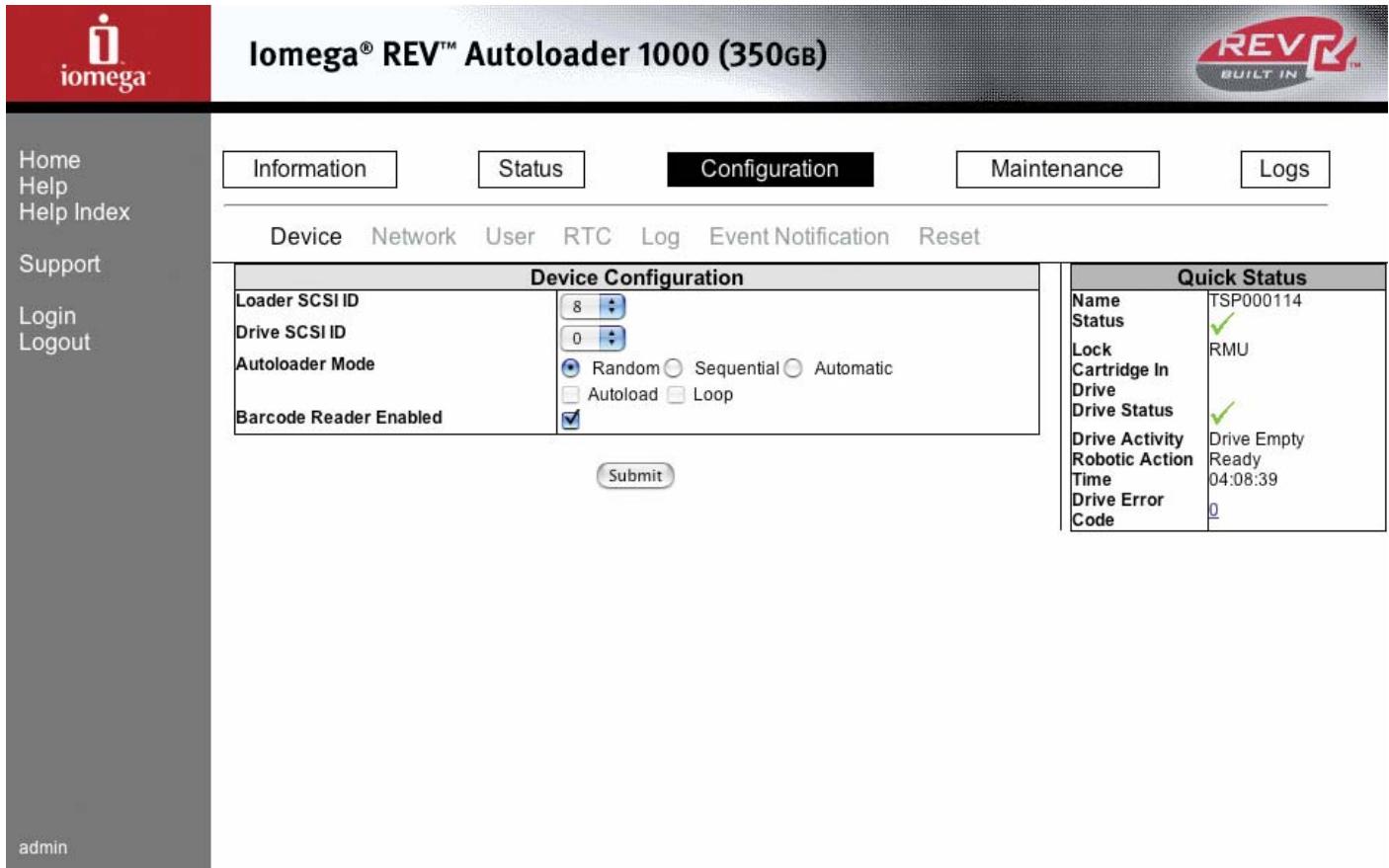Click the Logout sidebar link
The width and height of the screenshot is (1389, 868).
tap(54, 343)
